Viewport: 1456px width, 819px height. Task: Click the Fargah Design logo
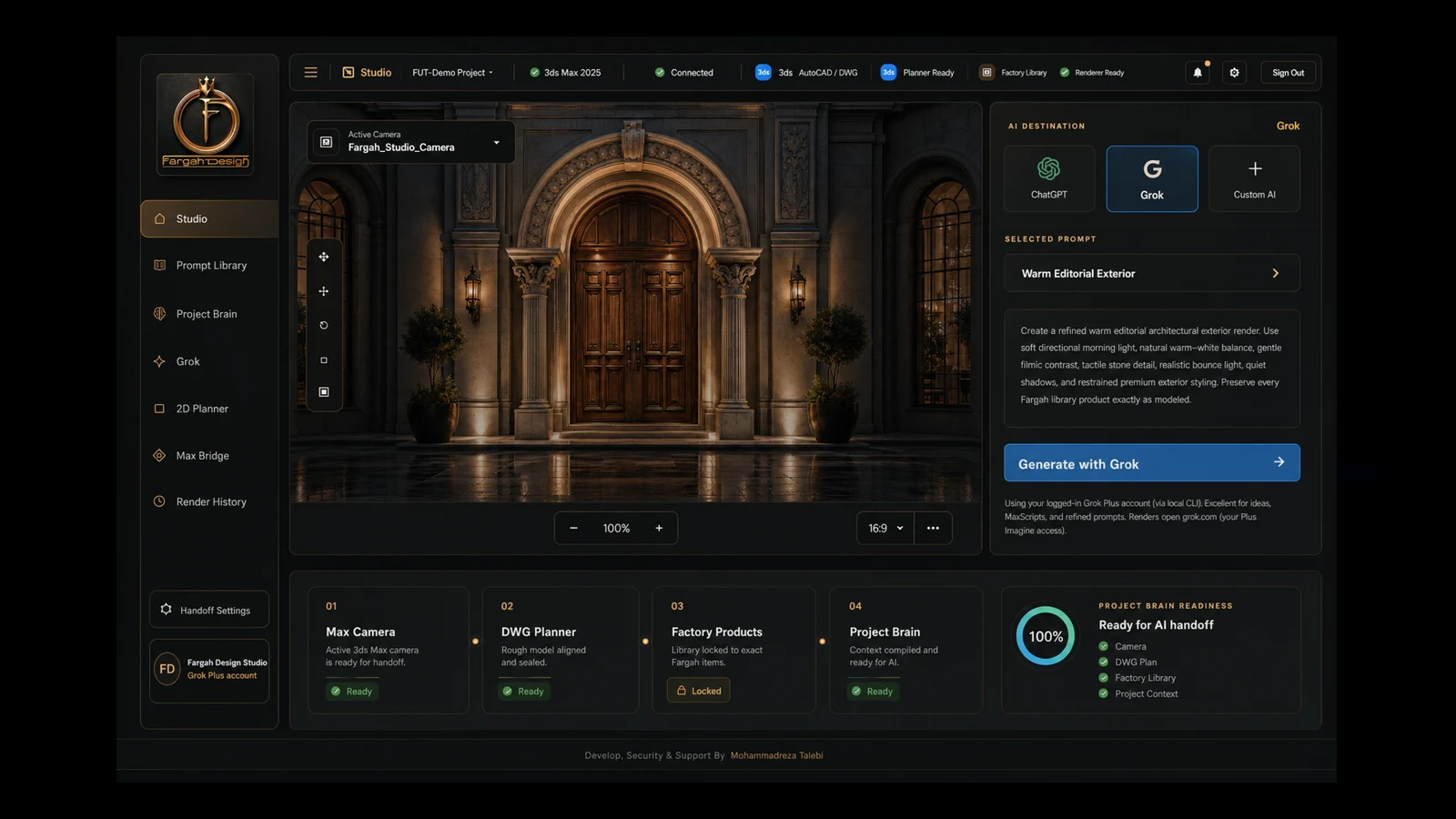(206, 125)
